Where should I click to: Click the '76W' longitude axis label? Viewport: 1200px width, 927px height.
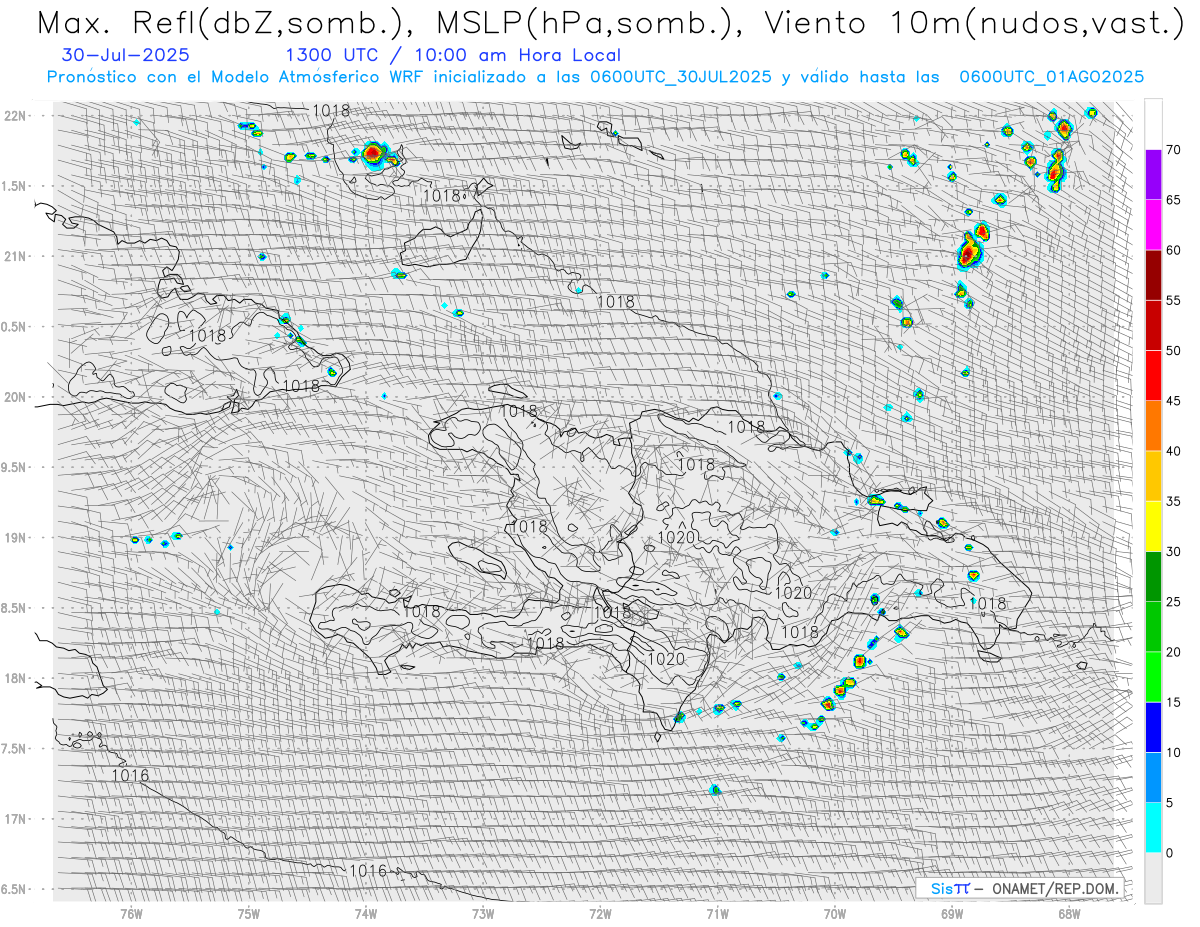pos(131,913)
